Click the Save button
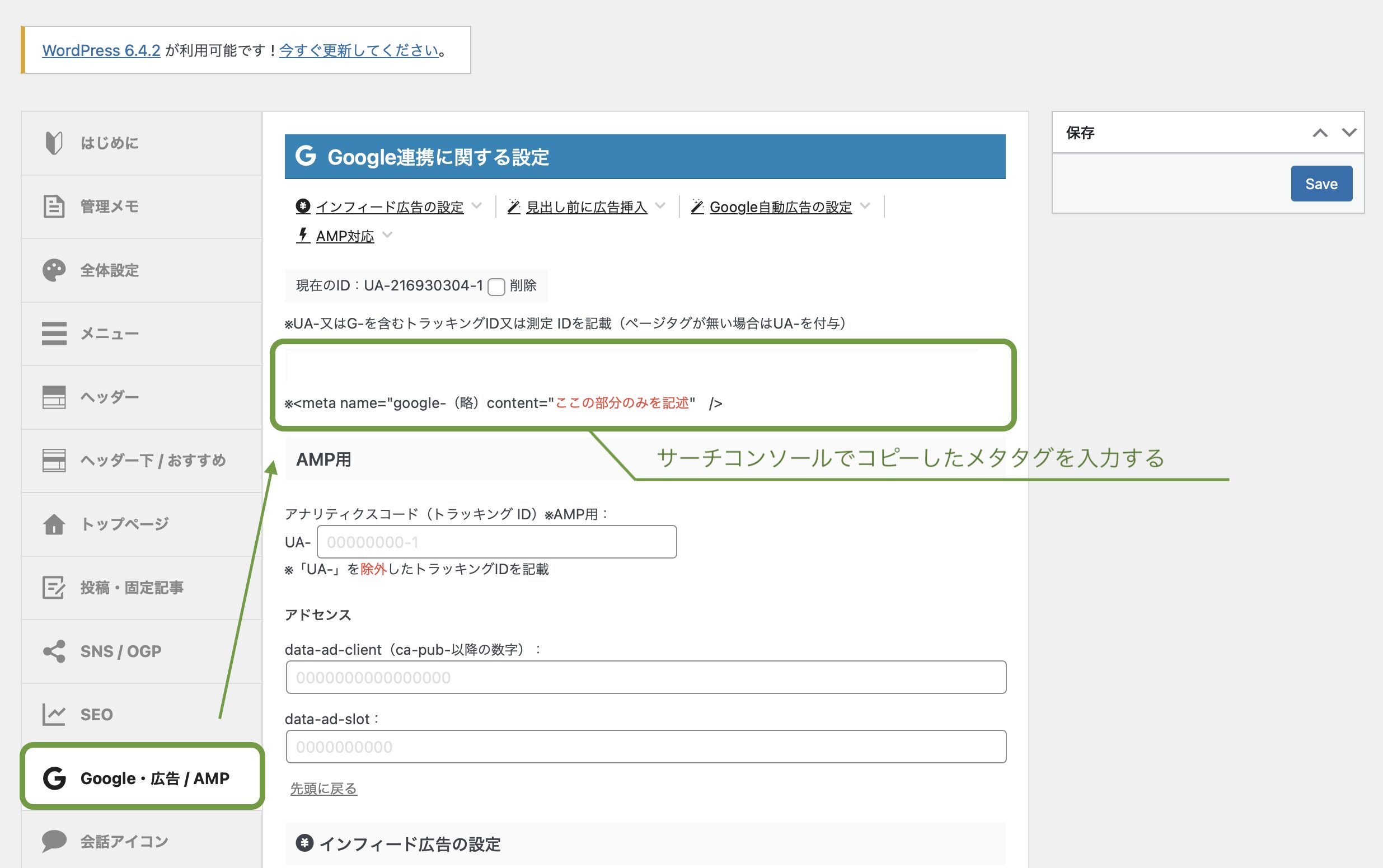The height and width of the screenshot is (868, 1383). coord(1321,184)
